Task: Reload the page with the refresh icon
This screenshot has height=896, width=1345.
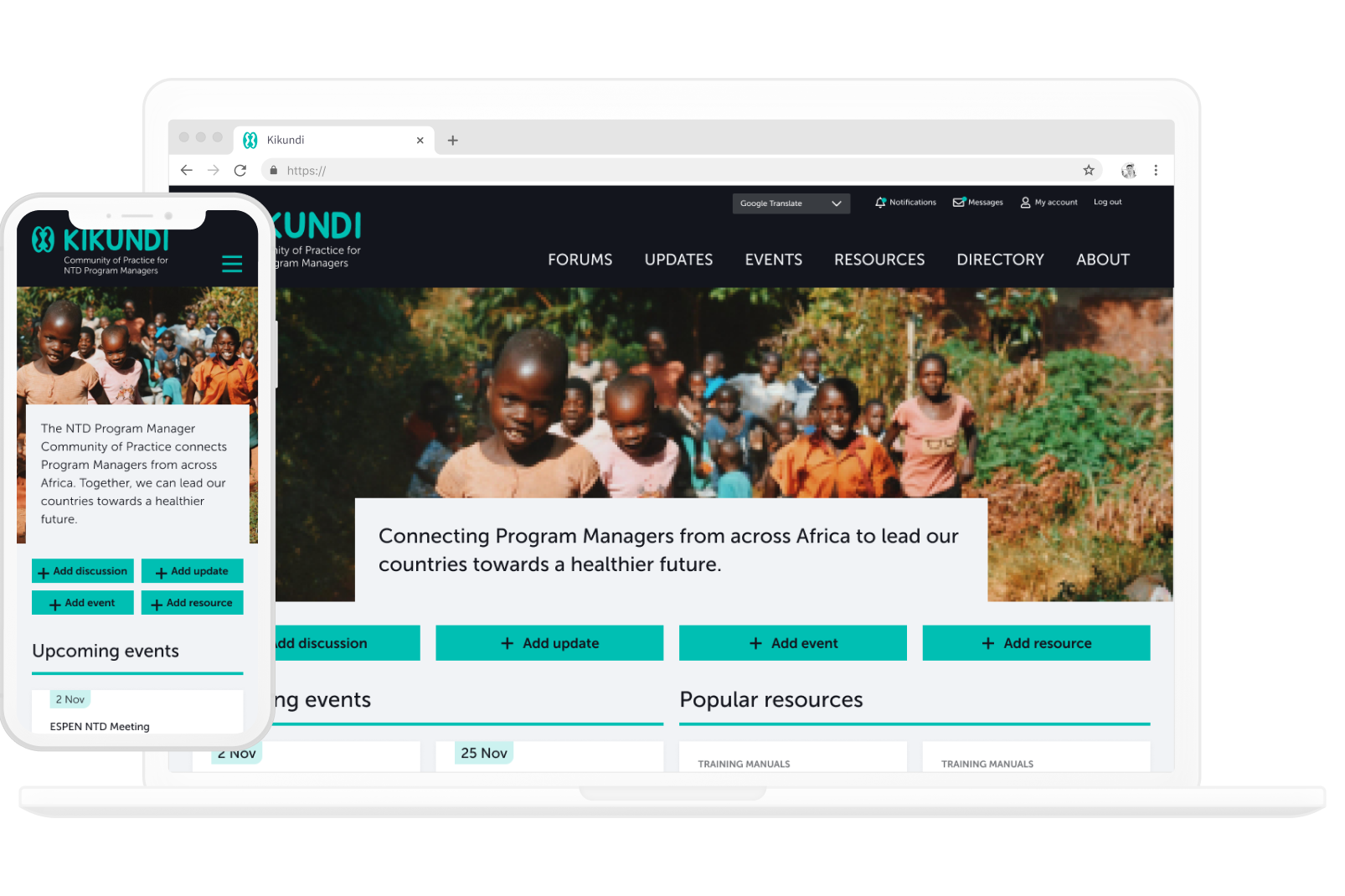Action: pyautogui.click(x=240, y=170)
